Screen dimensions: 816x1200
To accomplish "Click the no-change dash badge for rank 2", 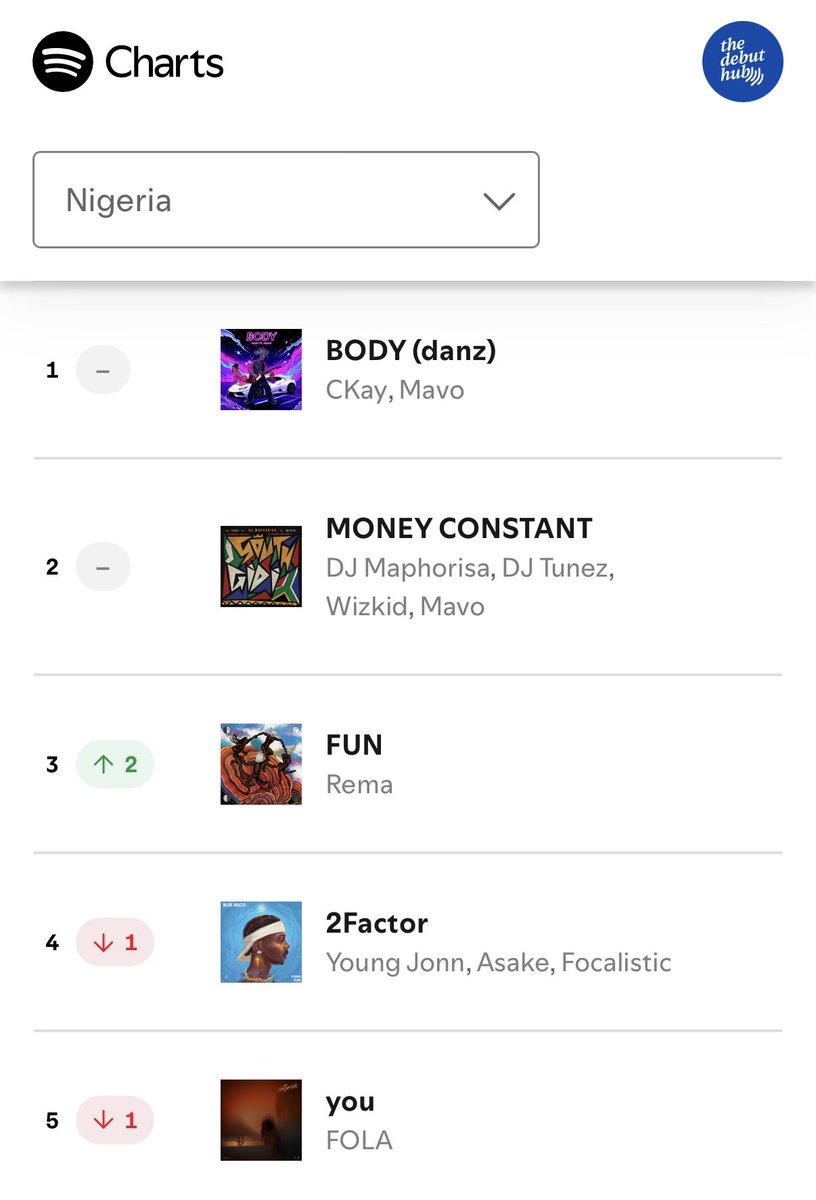I will 103,567.
